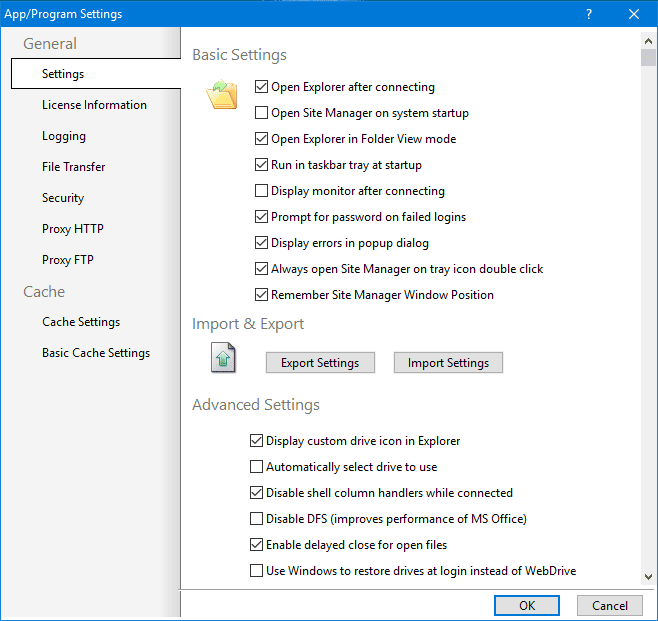Click the Export Settings button
This screenshot has height=621, width=658.
coord(320,363)
